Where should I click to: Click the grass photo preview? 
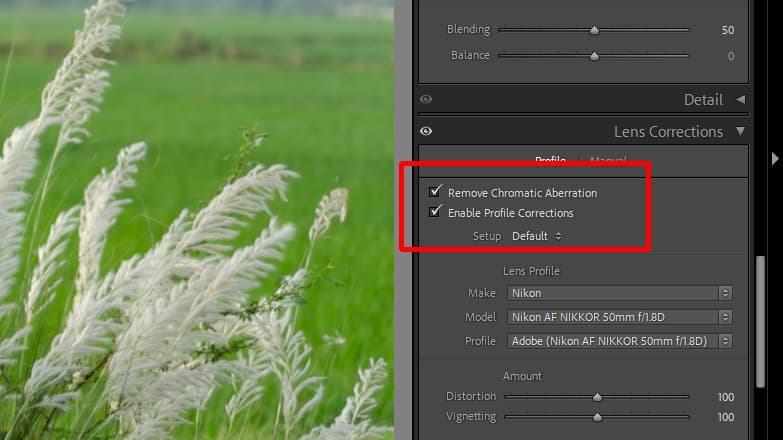[x=197, y=220]
